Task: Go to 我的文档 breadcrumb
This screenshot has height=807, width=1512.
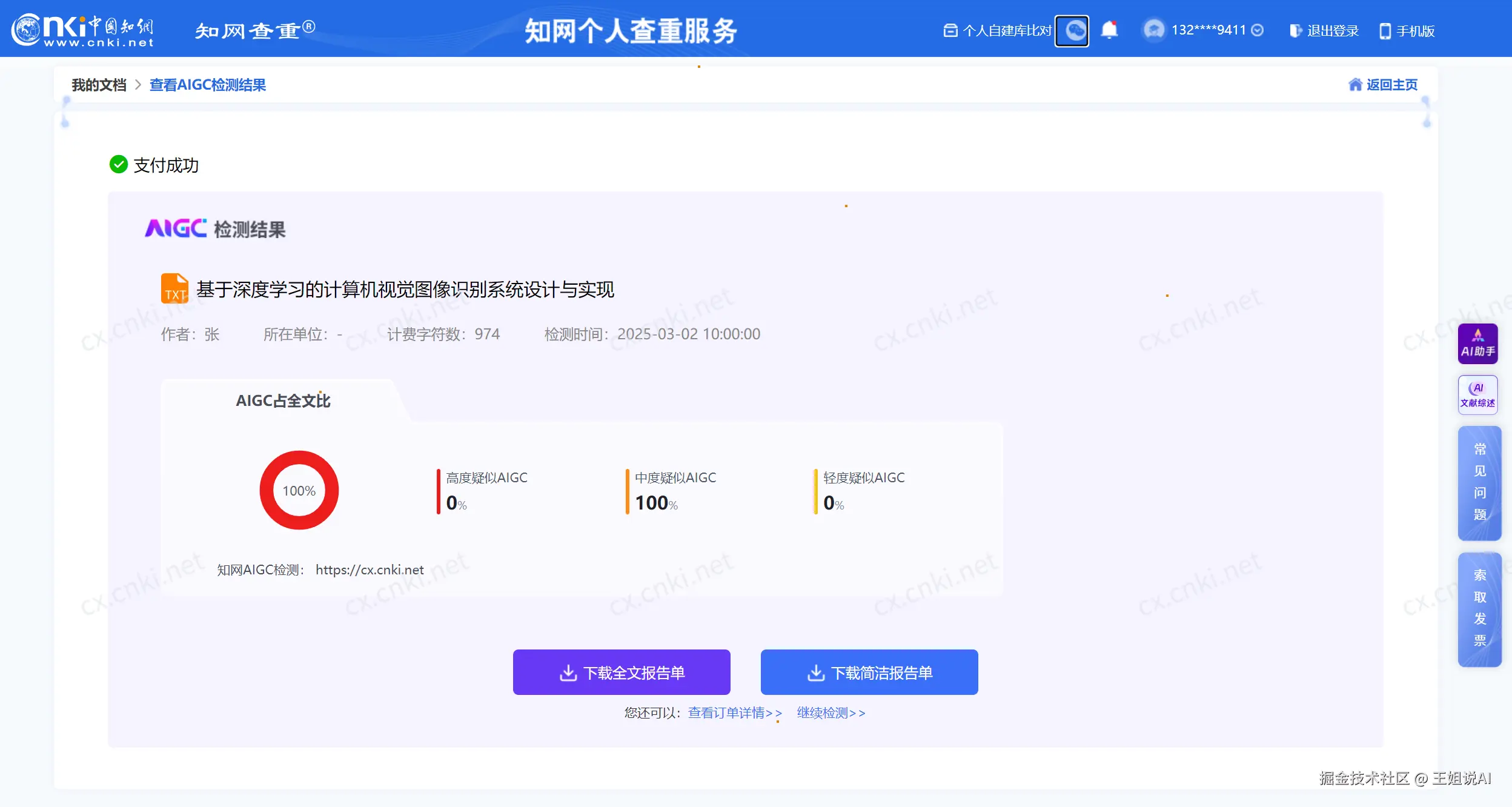Action: [x=99, y=85]
